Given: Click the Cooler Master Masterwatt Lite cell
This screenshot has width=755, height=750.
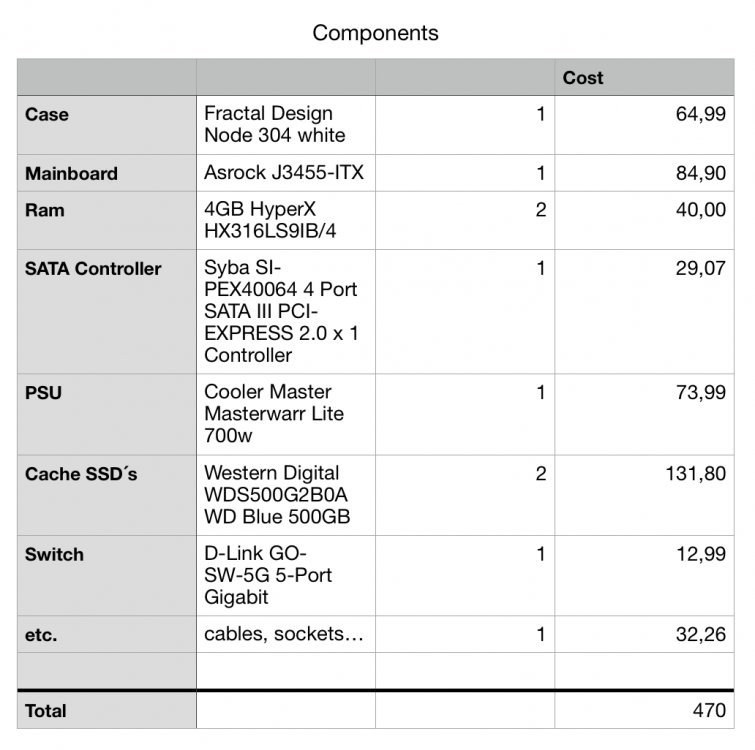Looking at the screenshot, I should pyautogui.click(x=286, y=414).
